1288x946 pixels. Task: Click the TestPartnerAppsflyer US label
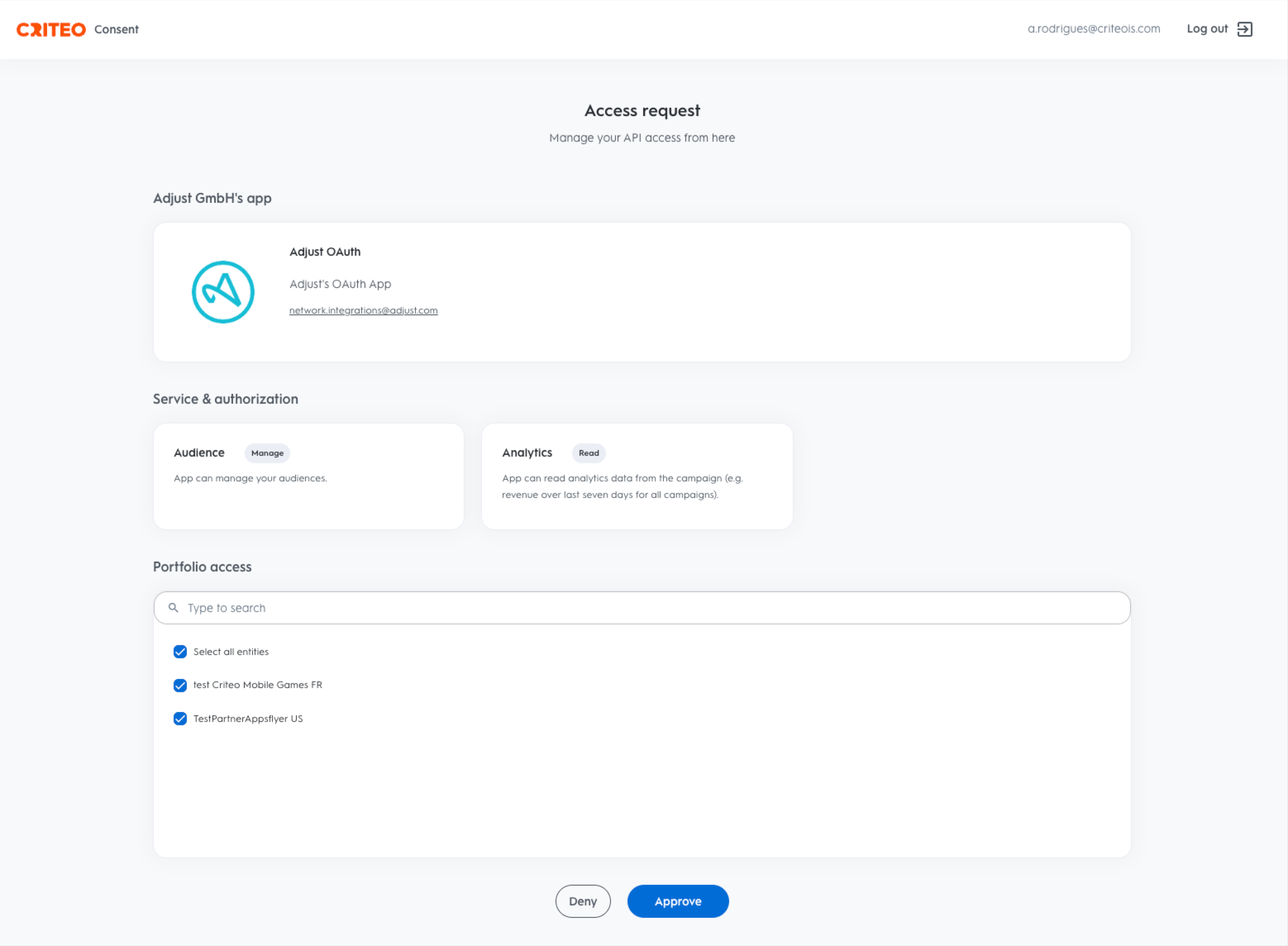click(x=248, y=719)
